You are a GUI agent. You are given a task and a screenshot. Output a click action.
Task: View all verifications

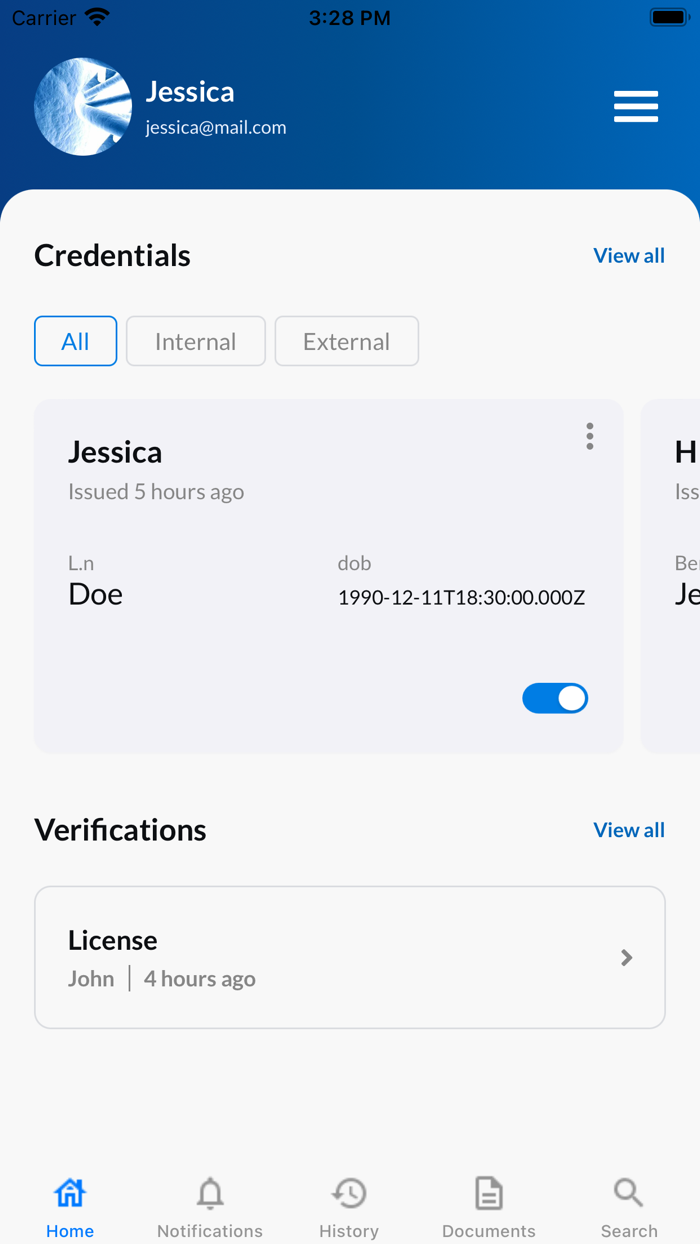[629, 830]
